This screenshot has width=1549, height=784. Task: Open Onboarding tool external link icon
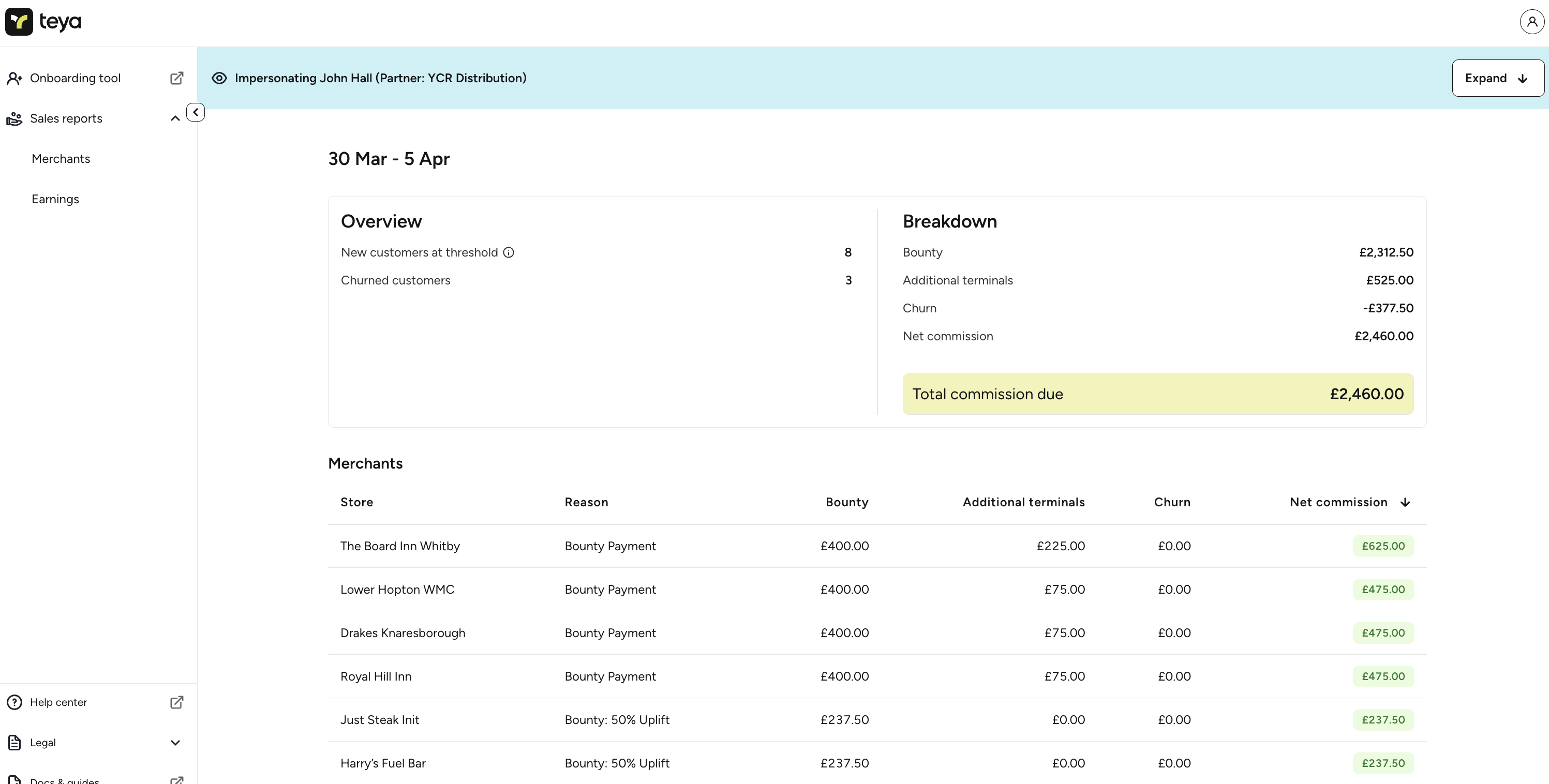(x=176, y=78)
